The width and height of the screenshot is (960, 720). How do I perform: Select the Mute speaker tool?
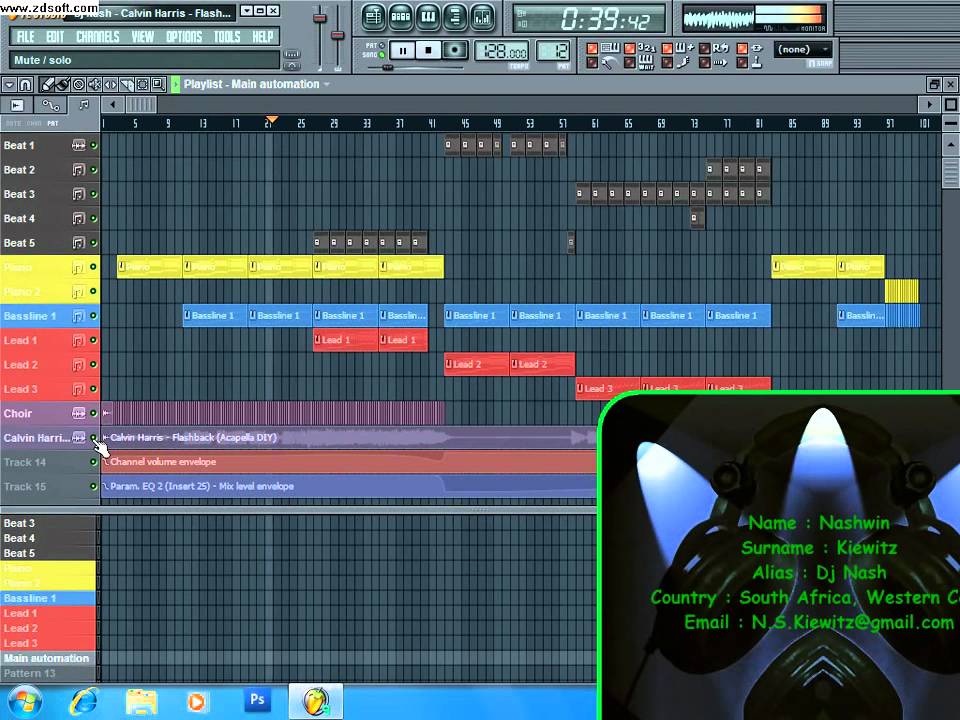click(x=94, y=84)
